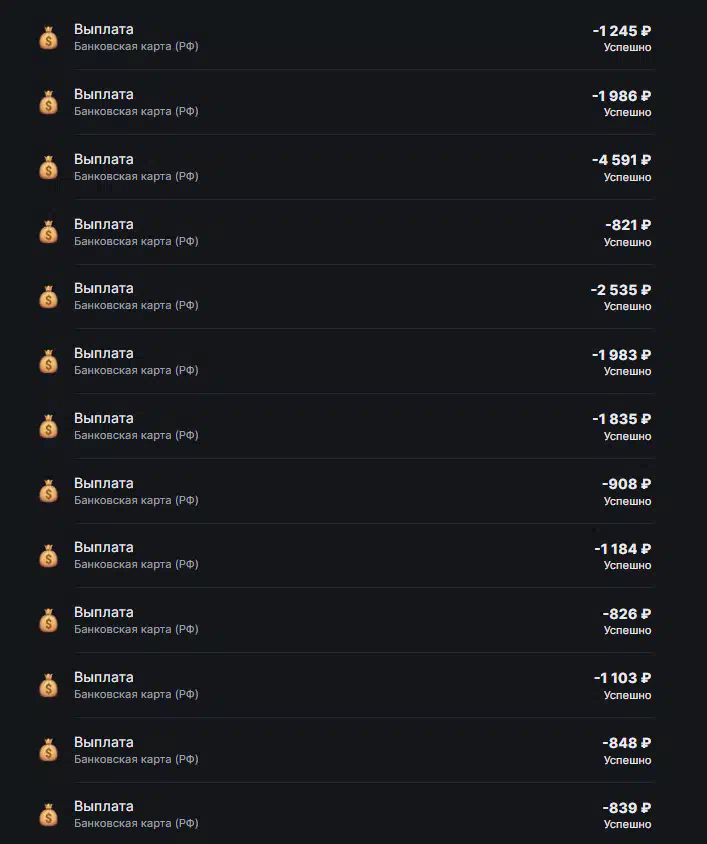Open the -1 835 ₽ payout amount

point(622,419)
